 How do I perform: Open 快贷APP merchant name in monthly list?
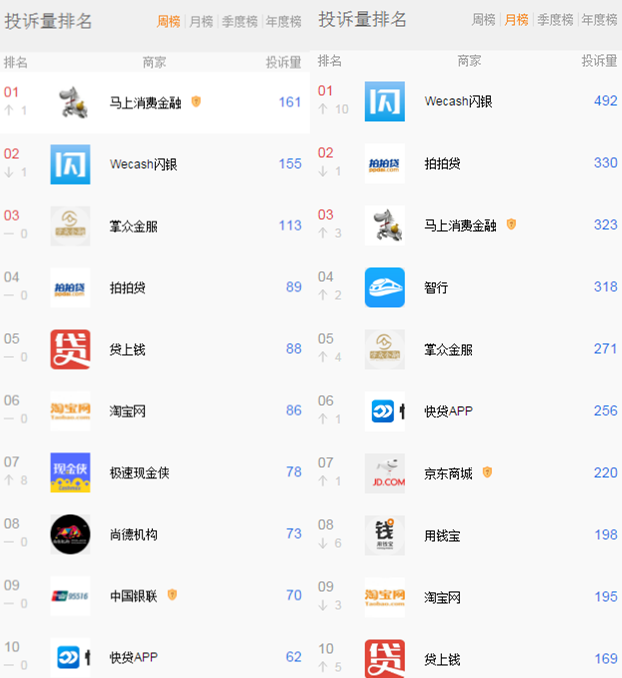pos(448,411)
